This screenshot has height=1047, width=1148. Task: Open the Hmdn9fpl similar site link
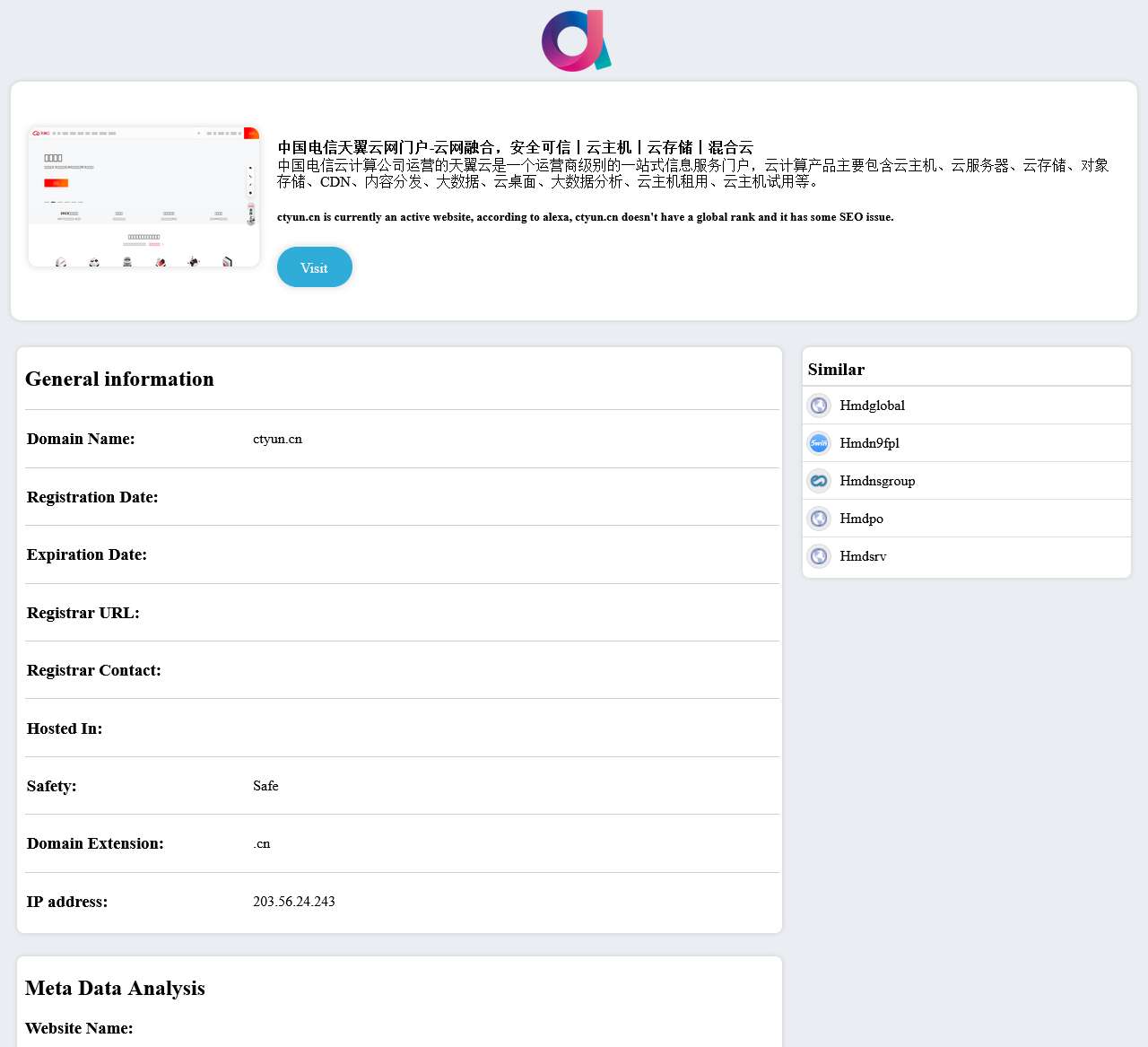(869, 443)
